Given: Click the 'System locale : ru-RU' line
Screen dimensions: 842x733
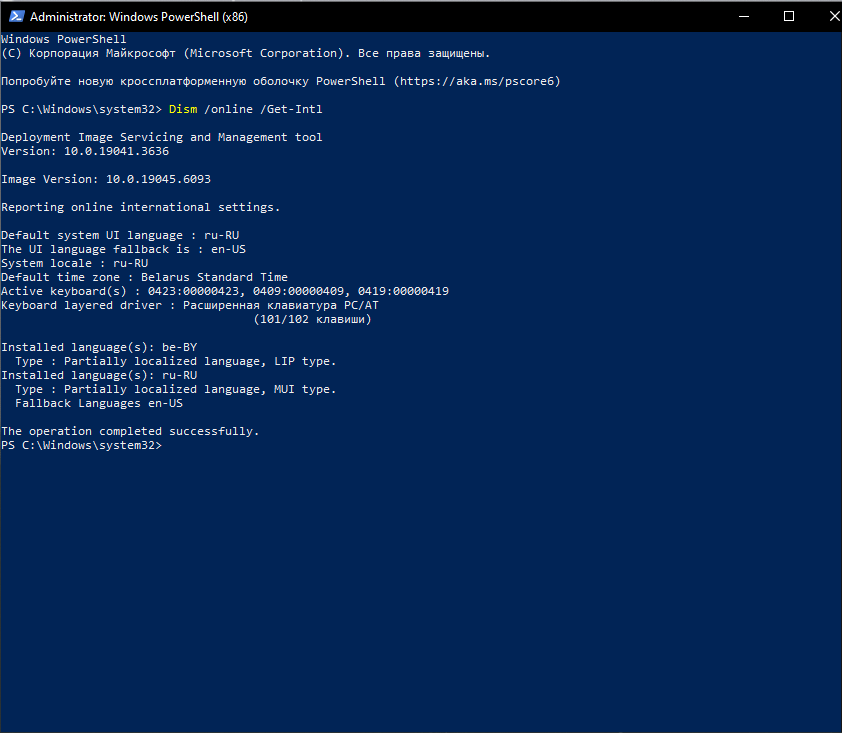Looking at the screenshot, I should pyautogui.click(x=75, y=263).
